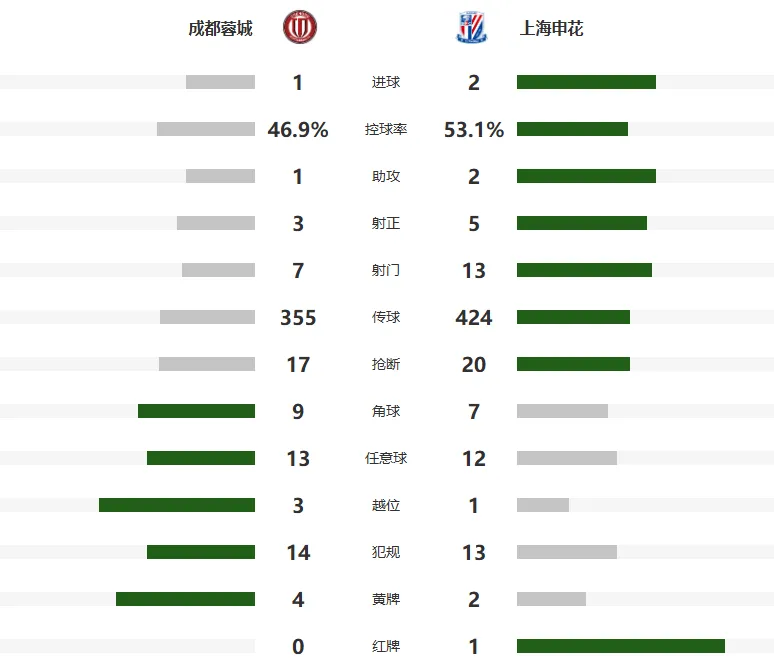Viewport: 774px width, 669px height.
Task: Select the 进球 stat label
Action: (x=386, y=82)
